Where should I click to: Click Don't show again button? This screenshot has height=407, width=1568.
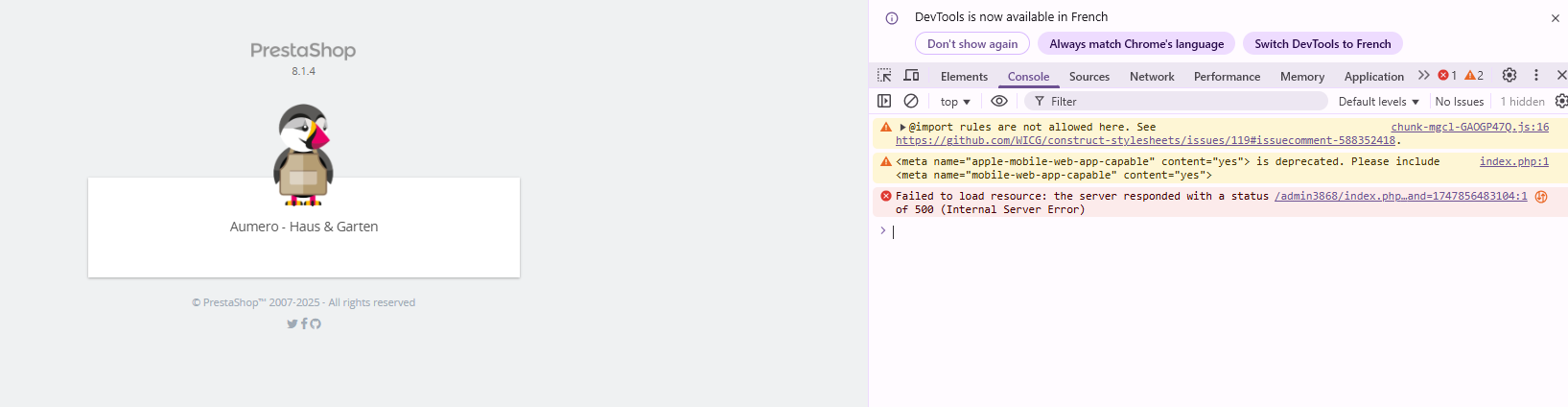[x=972, y=43]
